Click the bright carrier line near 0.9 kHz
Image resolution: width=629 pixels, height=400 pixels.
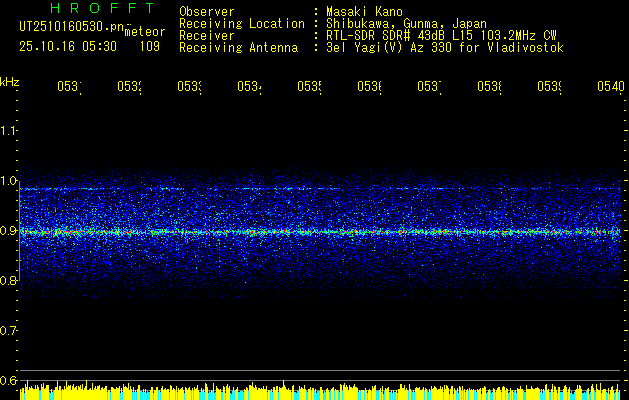(x=321, y=232)
